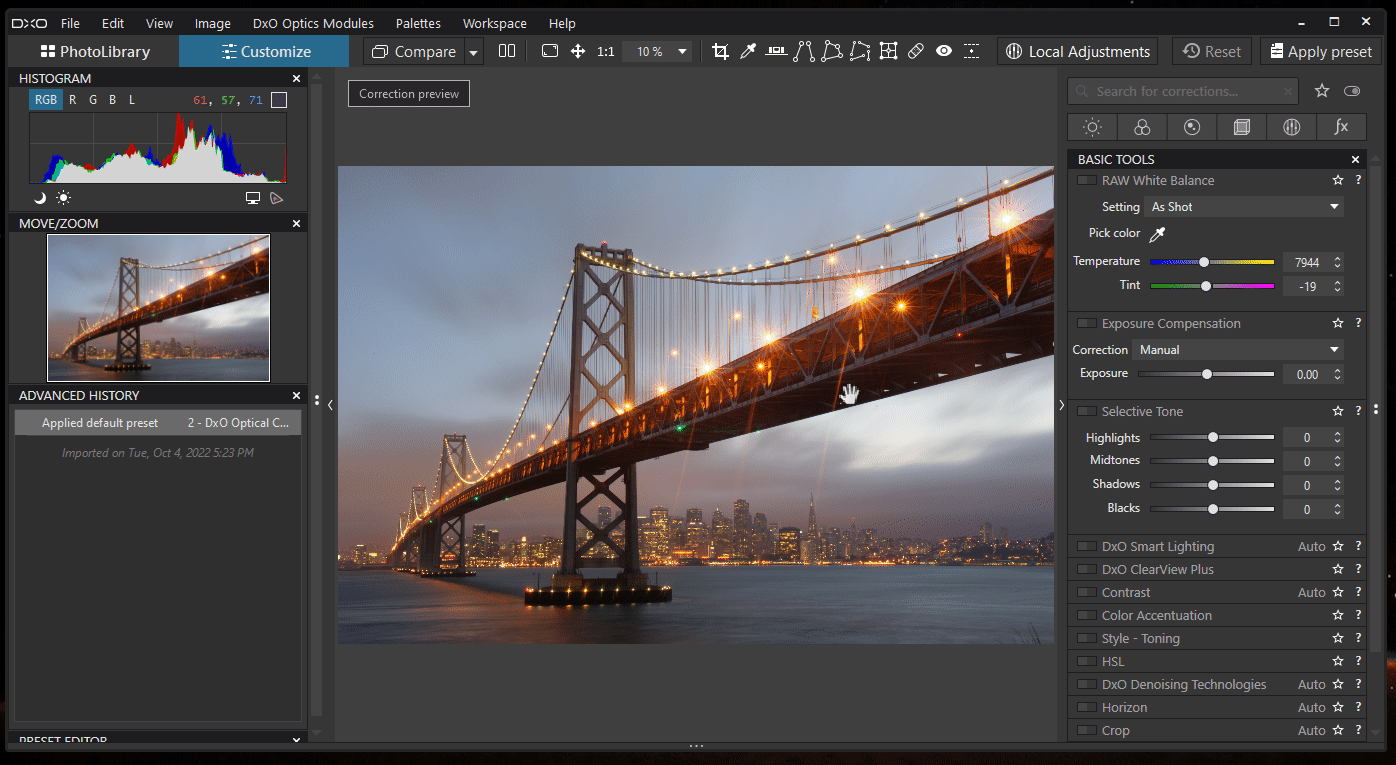This screenshot has width=1396, height=765.
Task: Set zoom to 1:1
Action: tap(606, 51)
